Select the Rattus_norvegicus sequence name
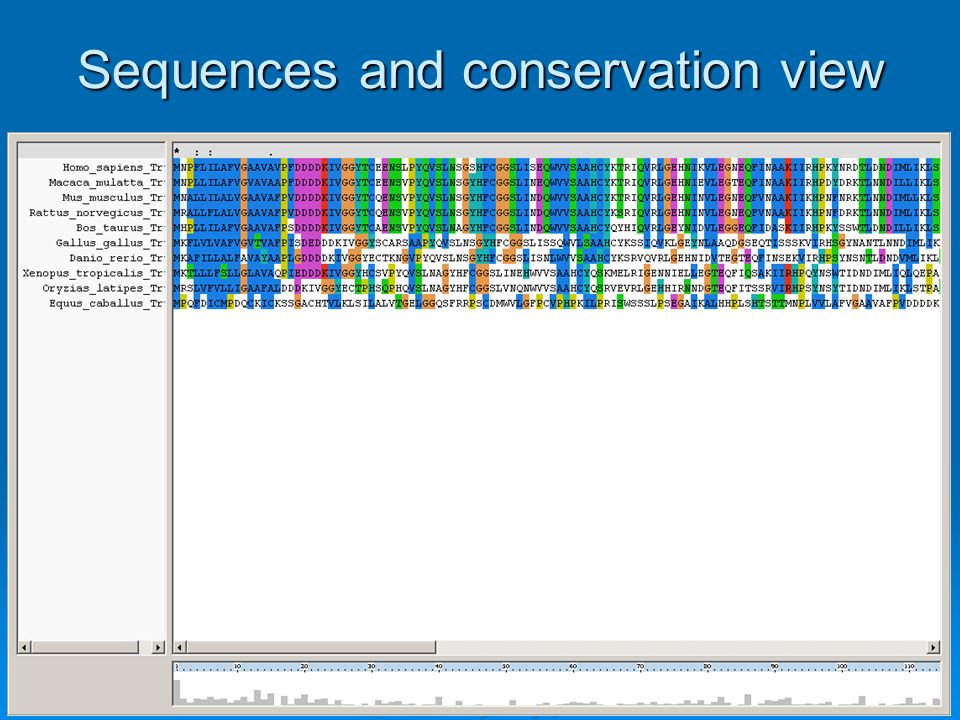The image size is (960, 720). pos(96,212)
